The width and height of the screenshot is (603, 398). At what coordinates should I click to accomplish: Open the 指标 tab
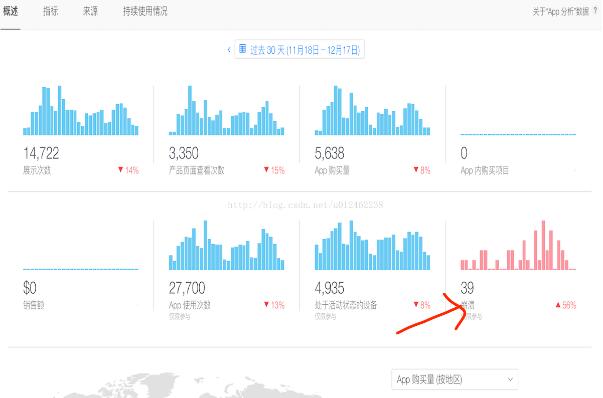50,11
